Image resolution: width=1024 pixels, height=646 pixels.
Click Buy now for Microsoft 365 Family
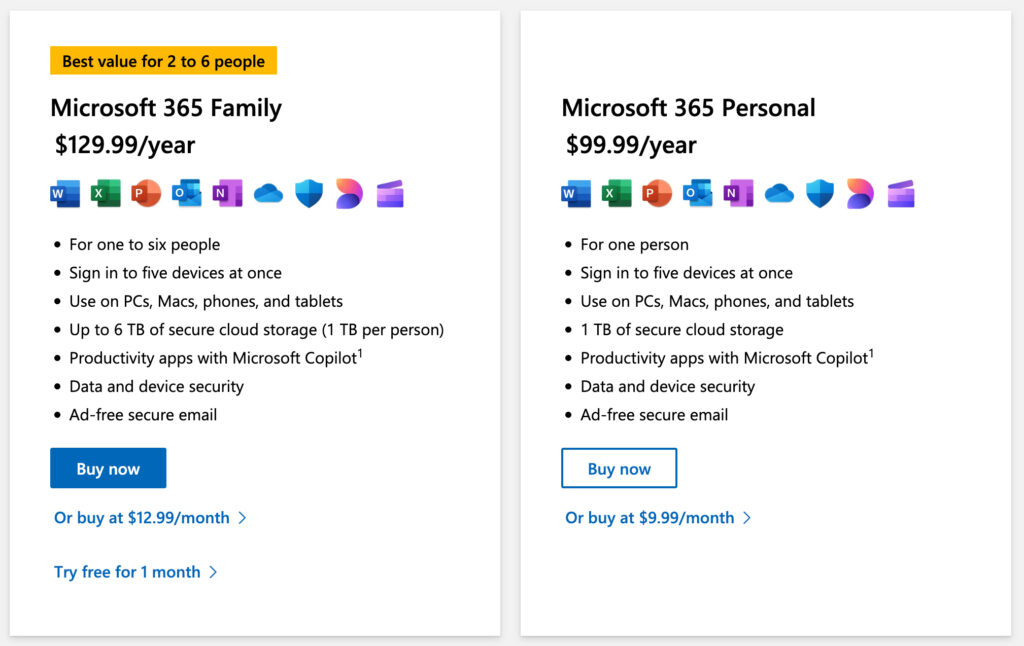click(x=108, y=467)
